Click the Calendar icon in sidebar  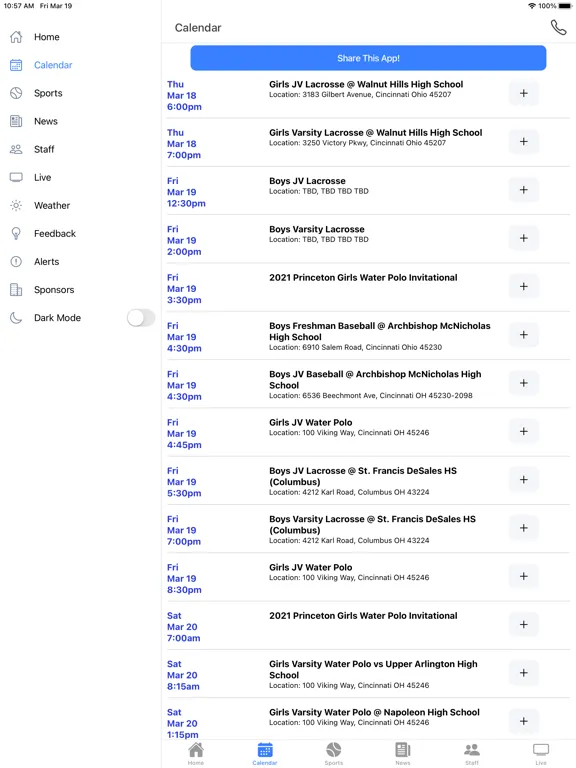16,65
